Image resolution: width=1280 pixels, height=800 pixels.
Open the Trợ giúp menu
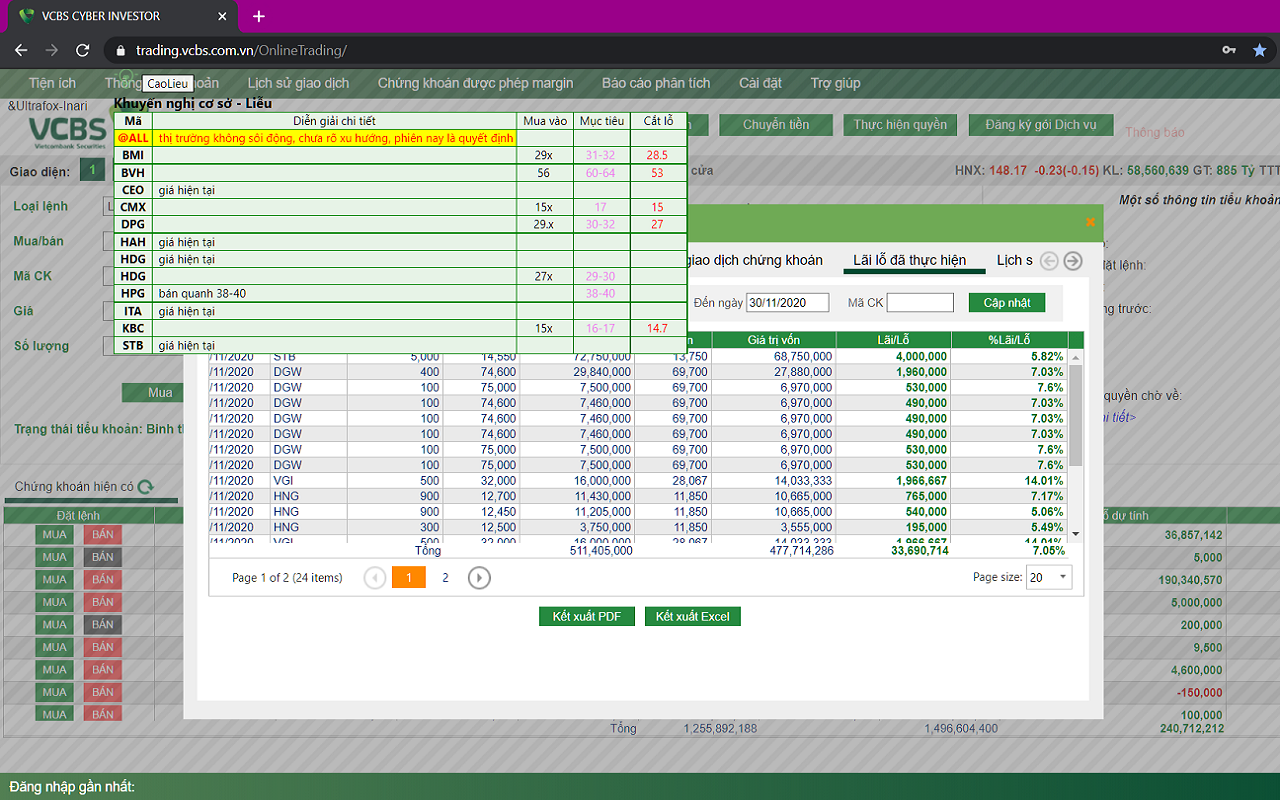point(835,83)
